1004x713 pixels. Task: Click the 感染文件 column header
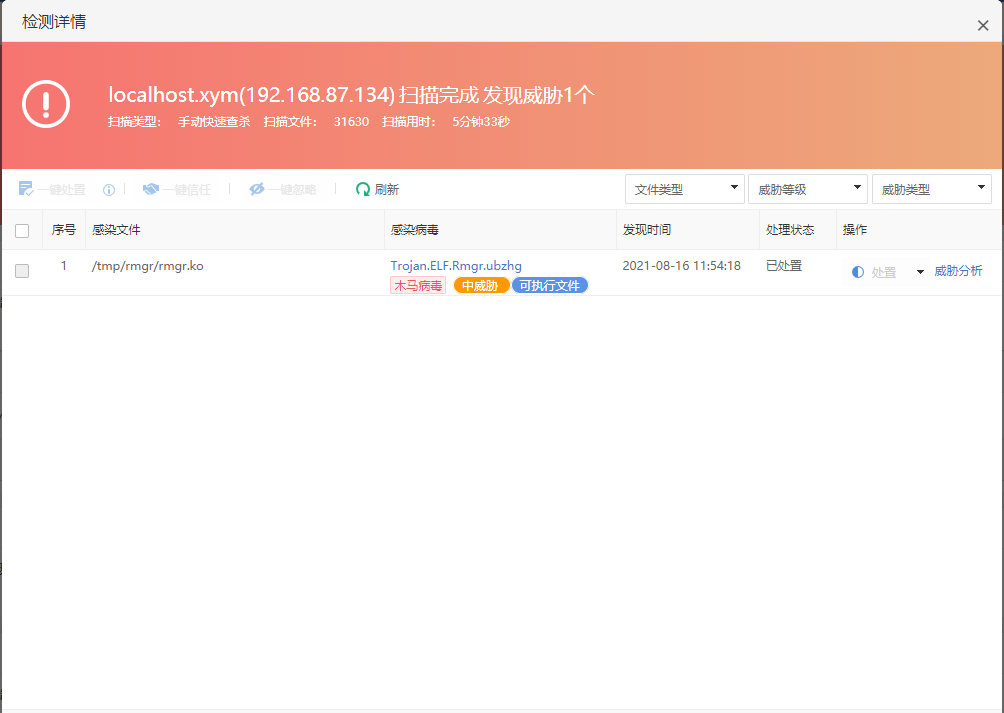[x=116, y=230]
